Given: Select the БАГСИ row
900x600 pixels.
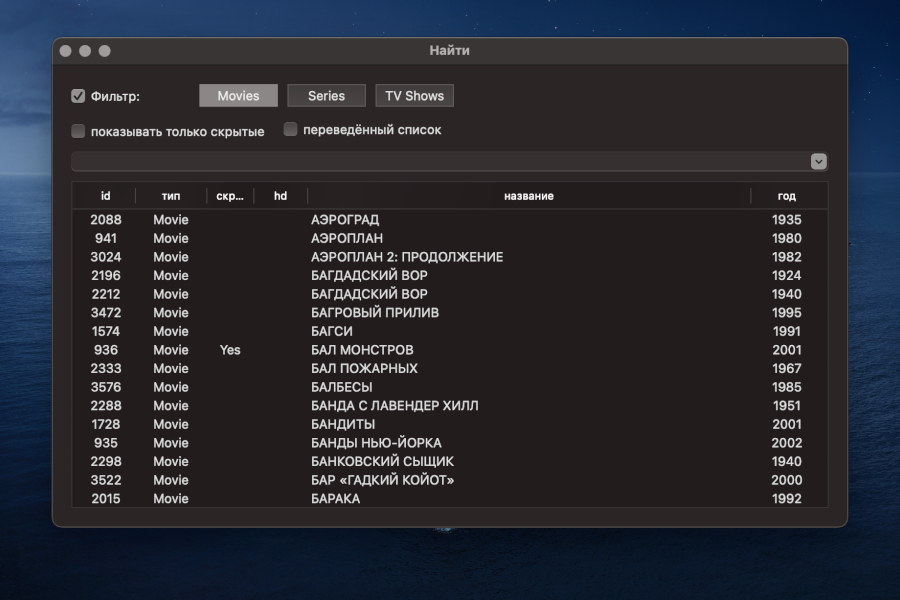Looking at the screenshot, I should 450,331.
